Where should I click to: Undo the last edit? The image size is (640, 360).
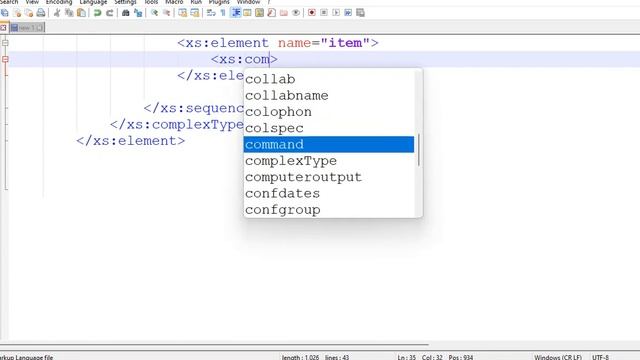click(x=98, y=13)
